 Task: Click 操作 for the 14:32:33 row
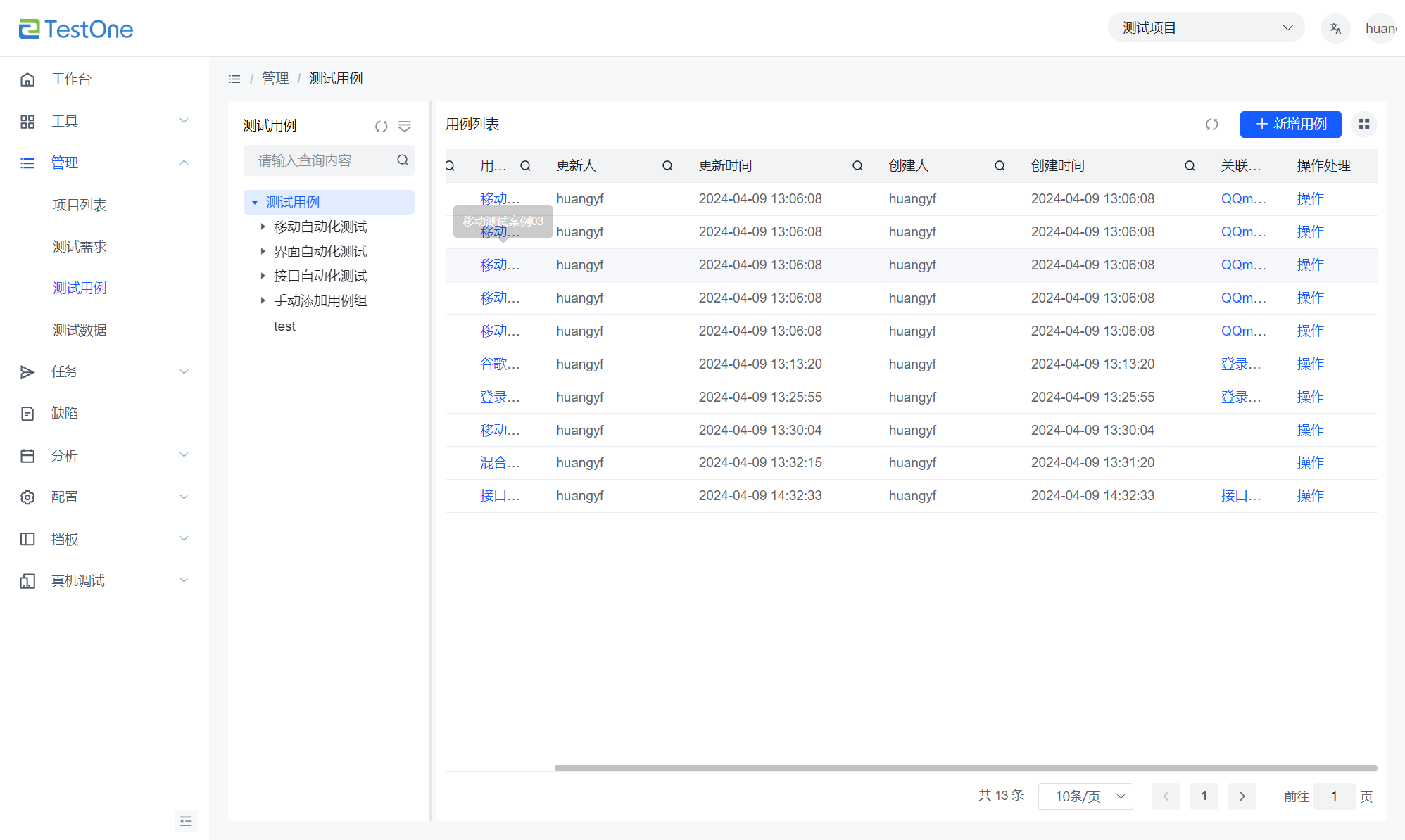pos(1310,496)
